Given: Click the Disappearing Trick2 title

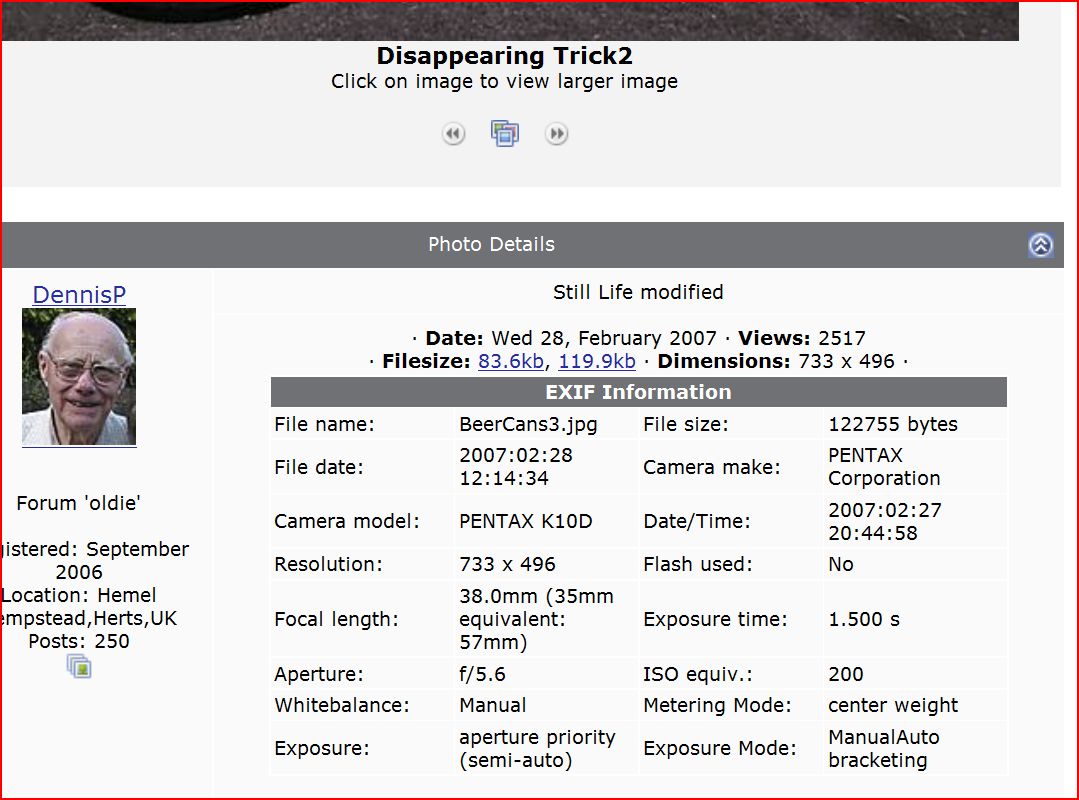Looking at the screenshot, I should click(504, 56).
